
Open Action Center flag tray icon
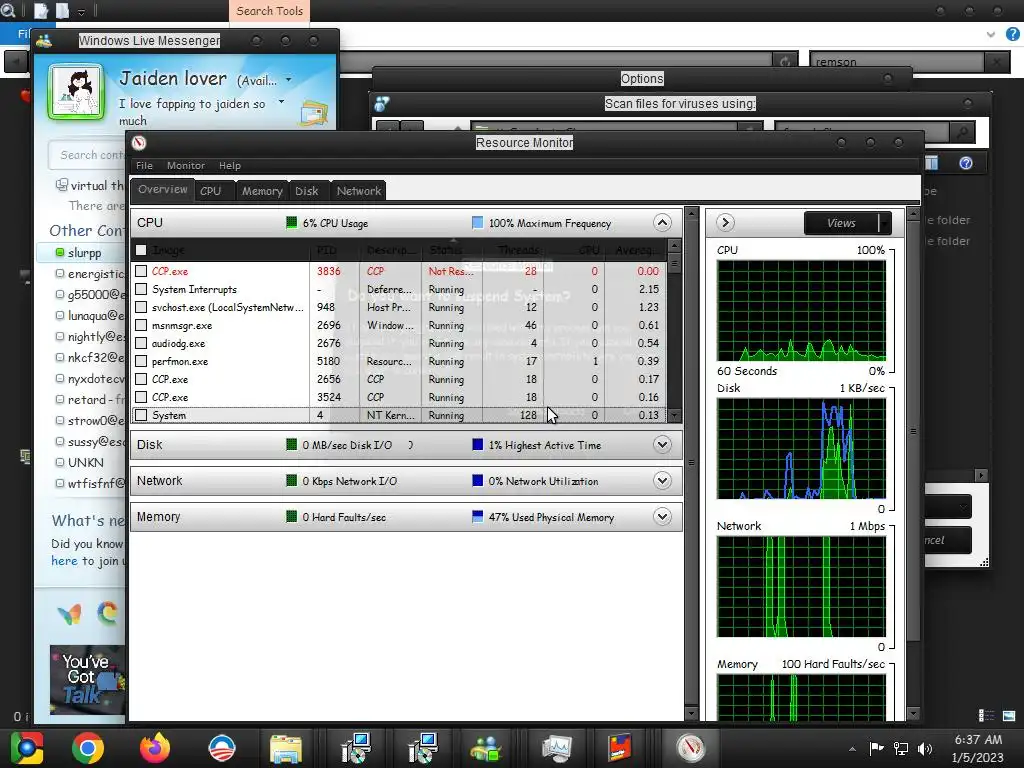(876, 748)
